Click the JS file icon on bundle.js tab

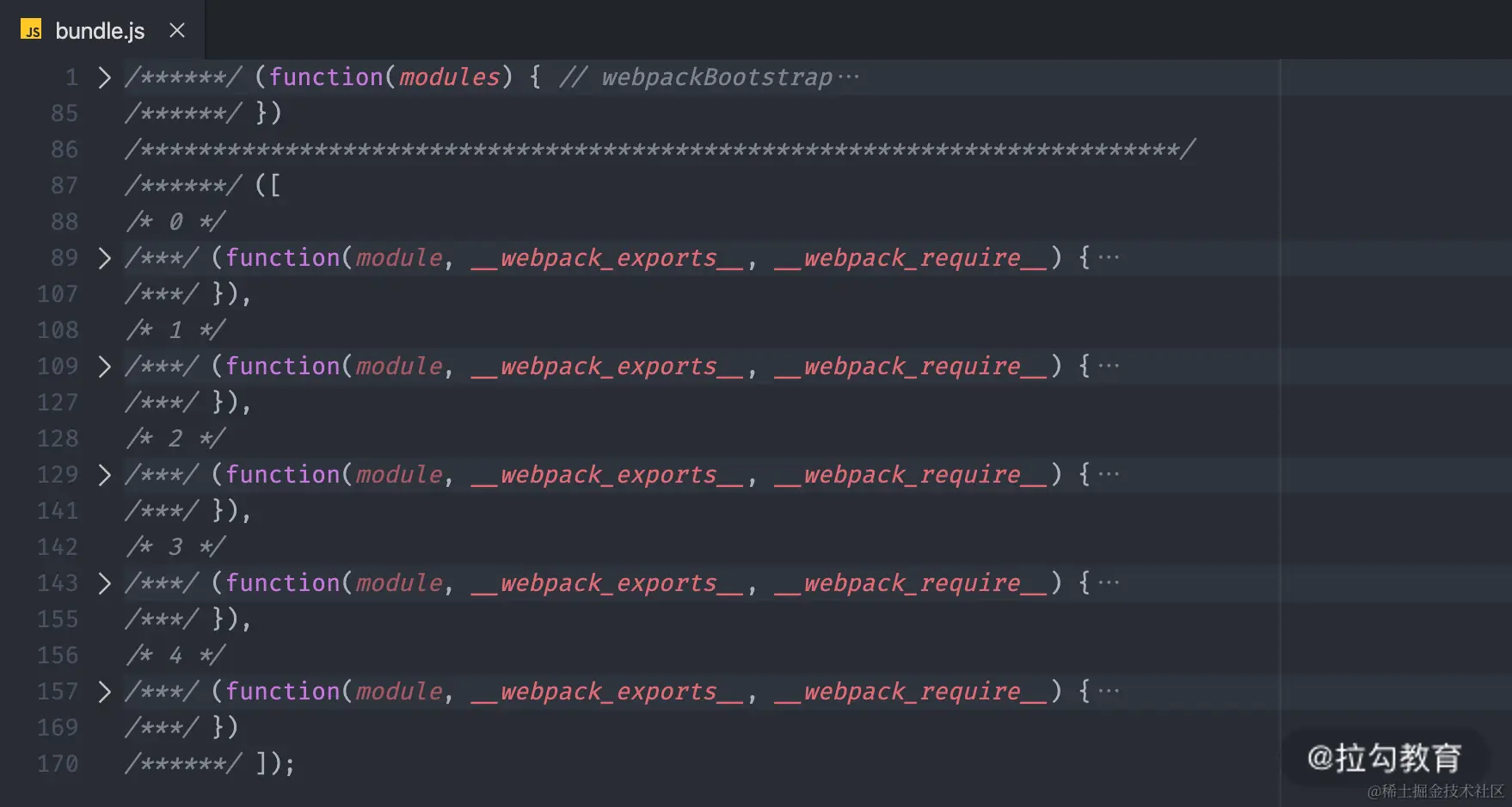tap(31, 30)
